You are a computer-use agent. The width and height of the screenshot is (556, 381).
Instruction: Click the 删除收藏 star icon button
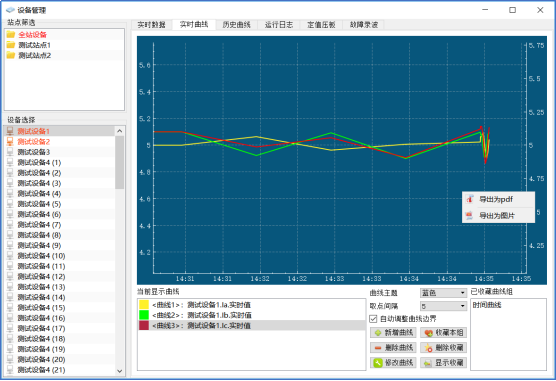pyautogui.click(x=443, y=348)
